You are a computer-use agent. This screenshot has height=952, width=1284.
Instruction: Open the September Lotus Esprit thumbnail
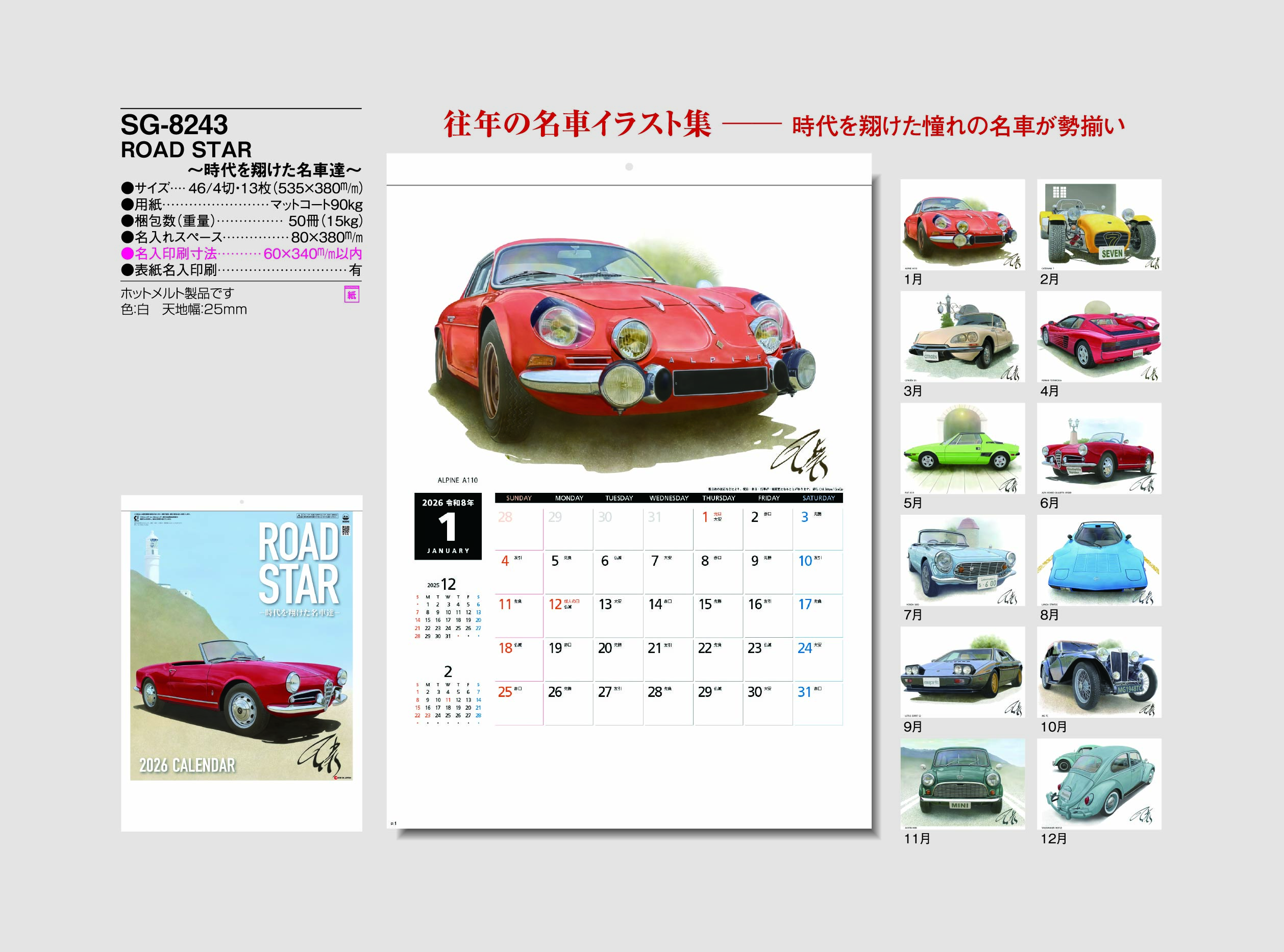962,672
